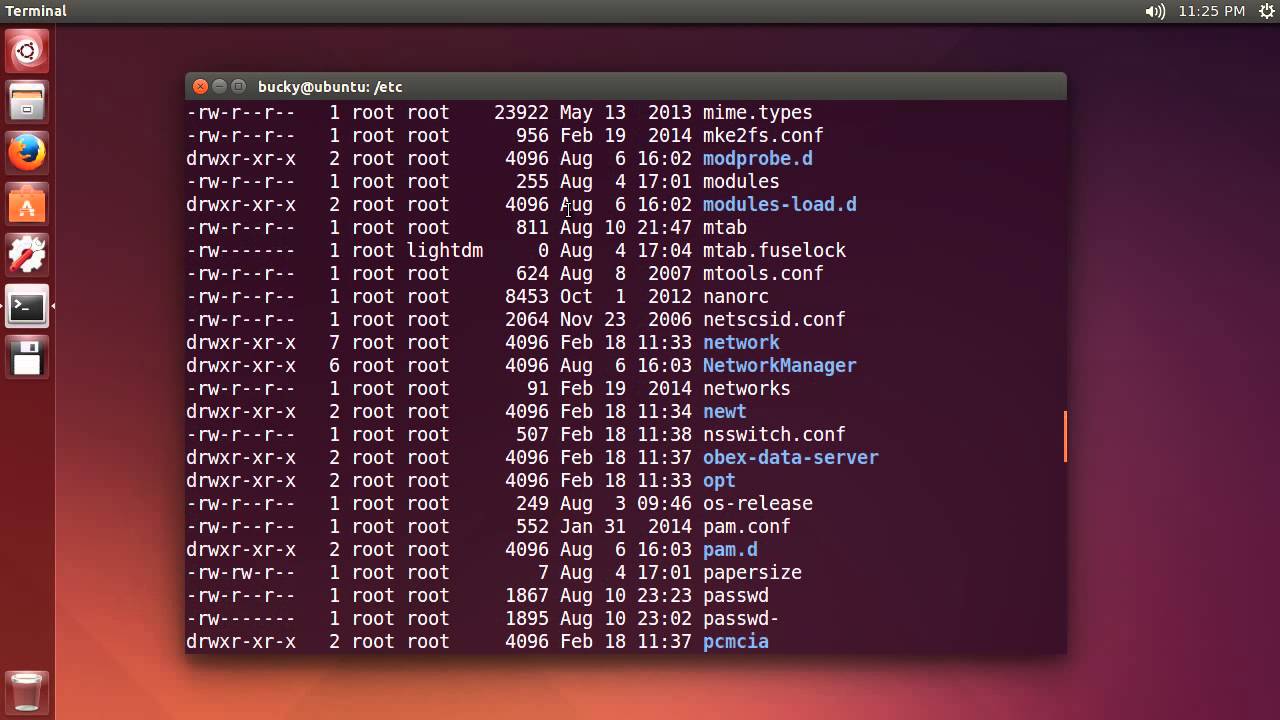Click the 507 size of nsswitch.conf
1280x720 pixels.
click(532, 434)
